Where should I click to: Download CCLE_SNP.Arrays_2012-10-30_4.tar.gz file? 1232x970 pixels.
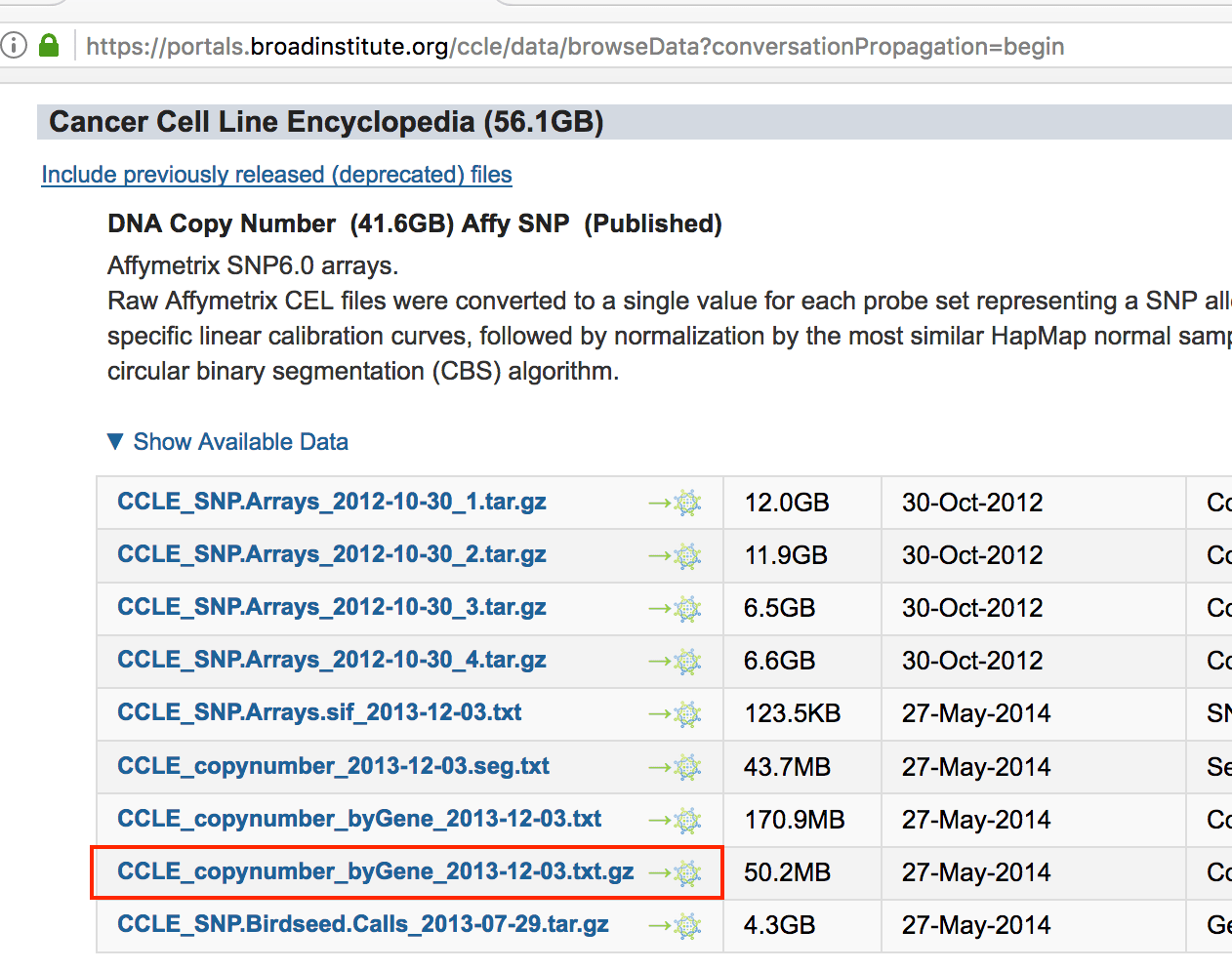tap(332, 660)
